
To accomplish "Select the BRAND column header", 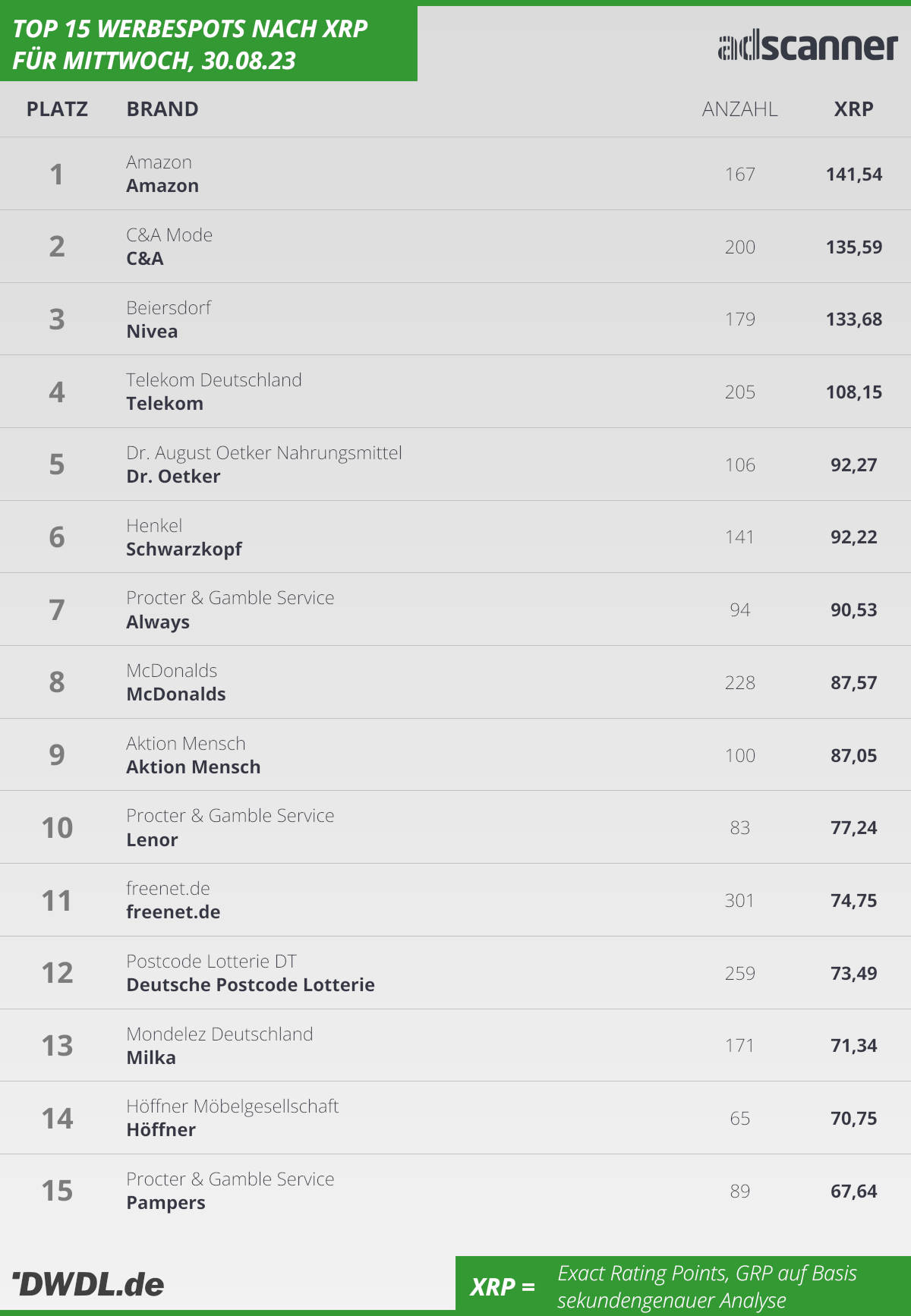I will pyautogui.click(x=162, y=109).
